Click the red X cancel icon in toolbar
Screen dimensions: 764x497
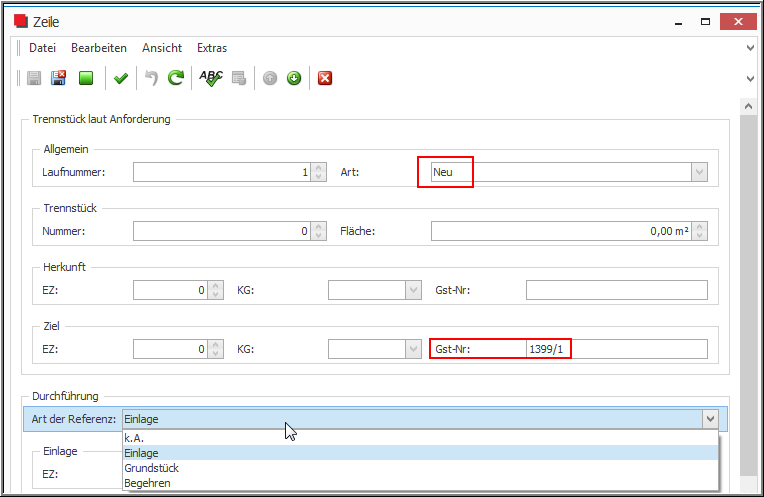click(325, 78)
